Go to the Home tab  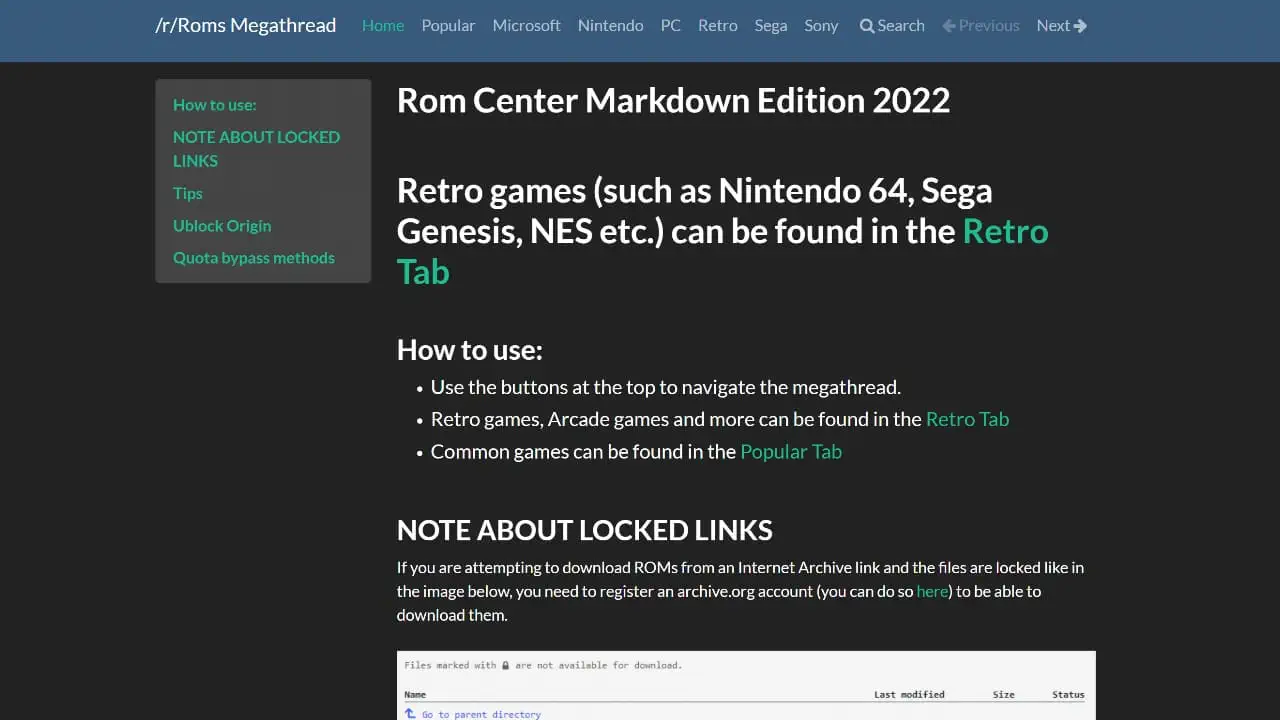(383, 25)
